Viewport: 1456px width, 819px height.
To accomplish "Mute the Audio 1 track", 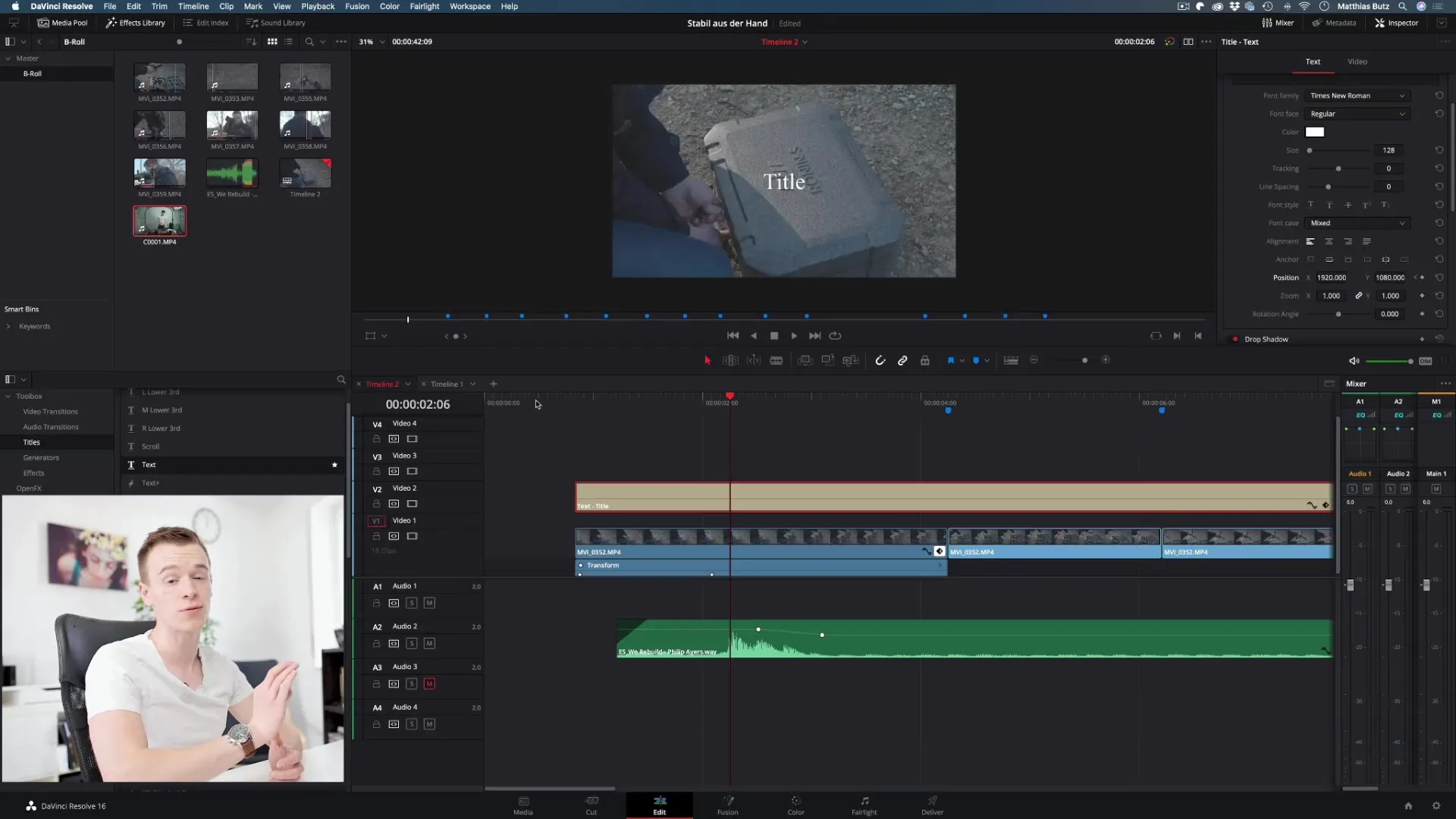I will click(x=429, y=604).
